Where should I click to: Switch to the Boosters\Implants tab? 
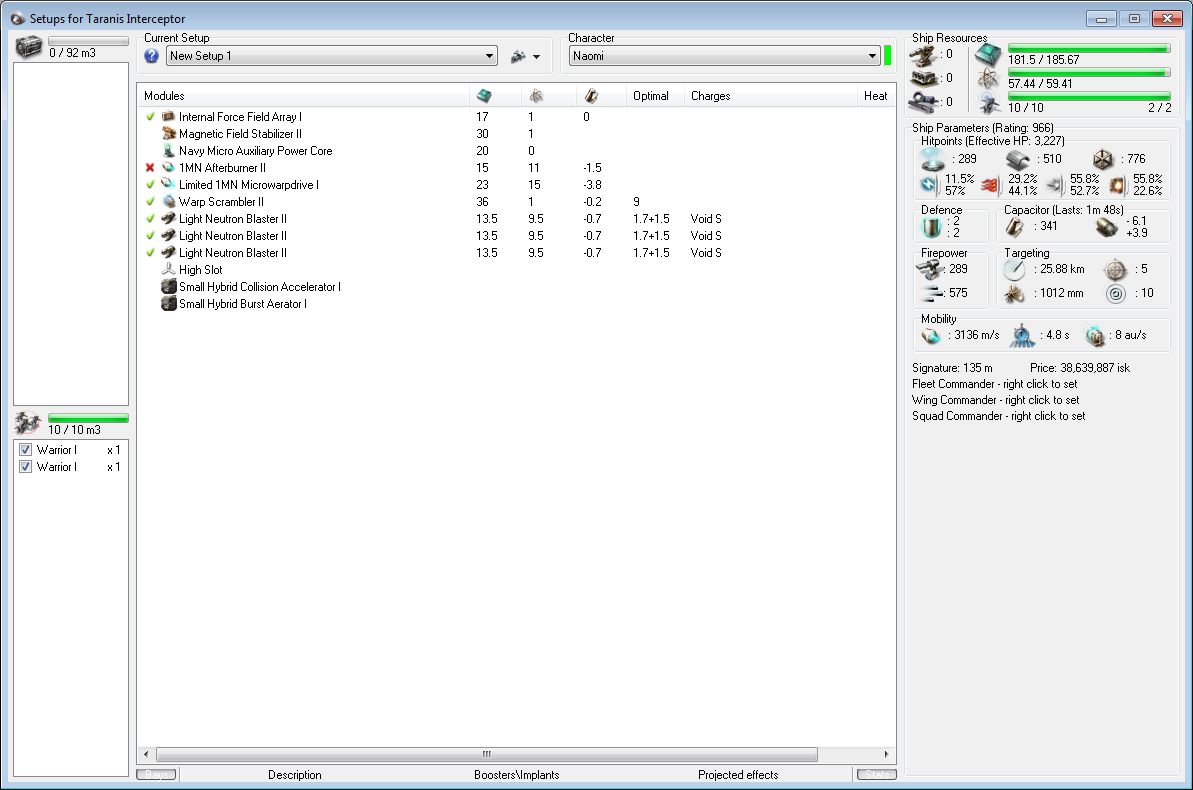click(517, 775)
